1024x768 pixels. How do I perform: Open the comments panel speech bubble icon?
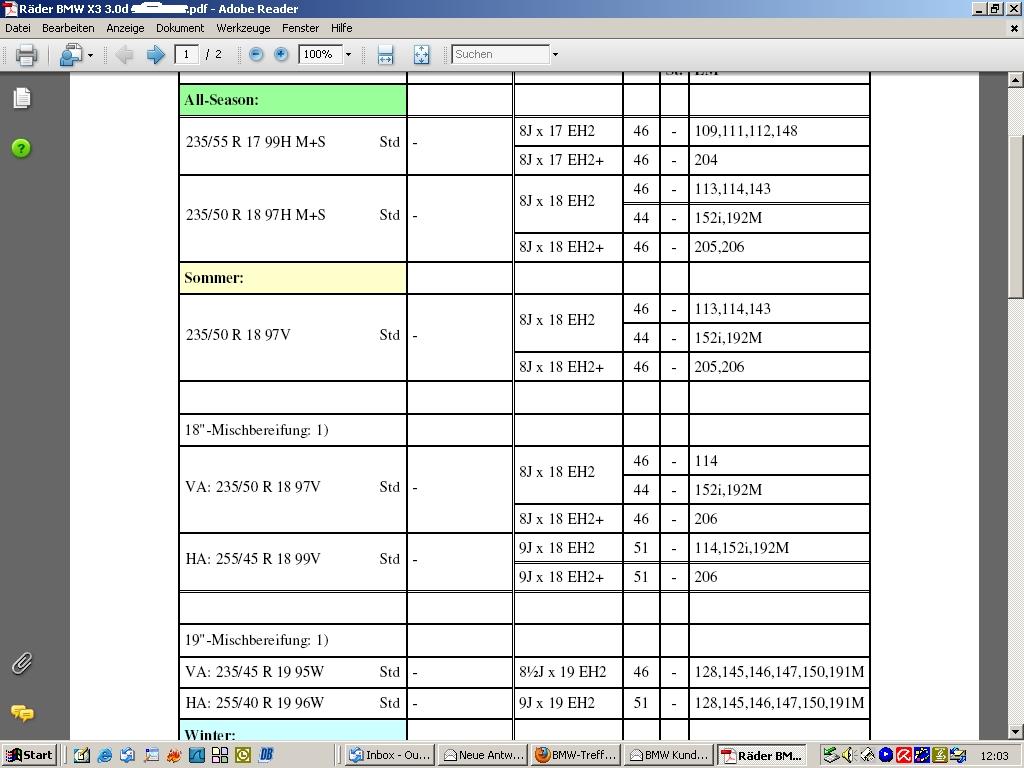(x=21, y=713)
